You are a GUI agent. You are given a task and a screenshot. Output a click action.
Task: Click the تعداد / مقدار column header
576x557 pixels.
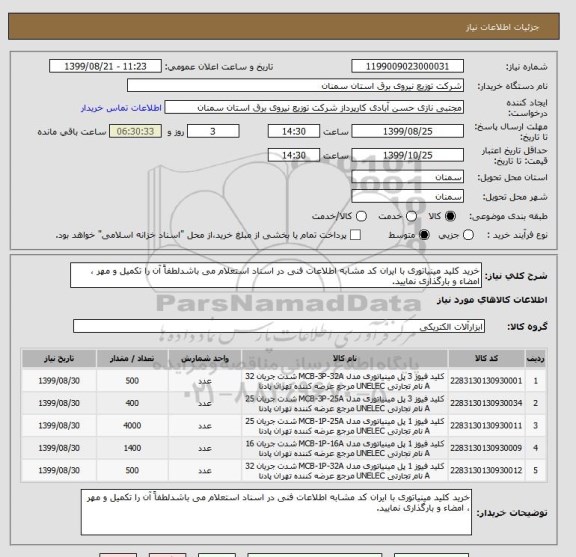132,359
